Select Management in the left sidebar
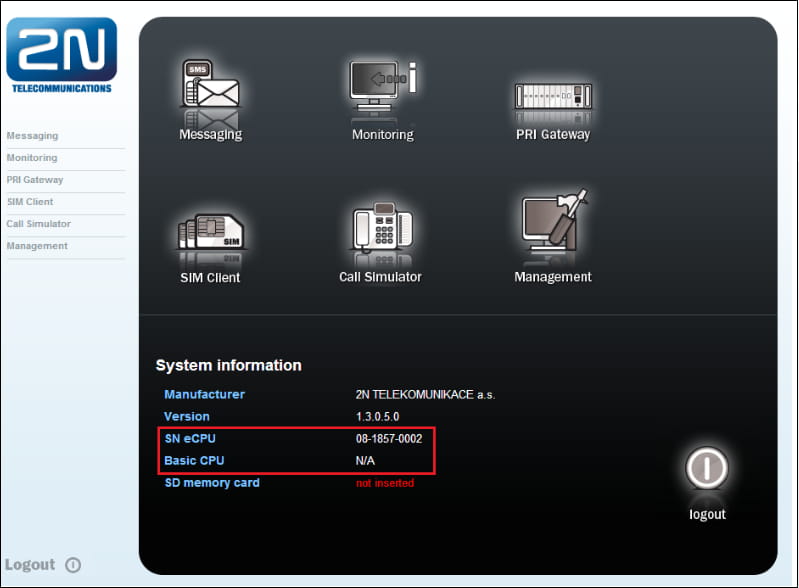Screen dimensions: 799x588 (x=37, y=246)
